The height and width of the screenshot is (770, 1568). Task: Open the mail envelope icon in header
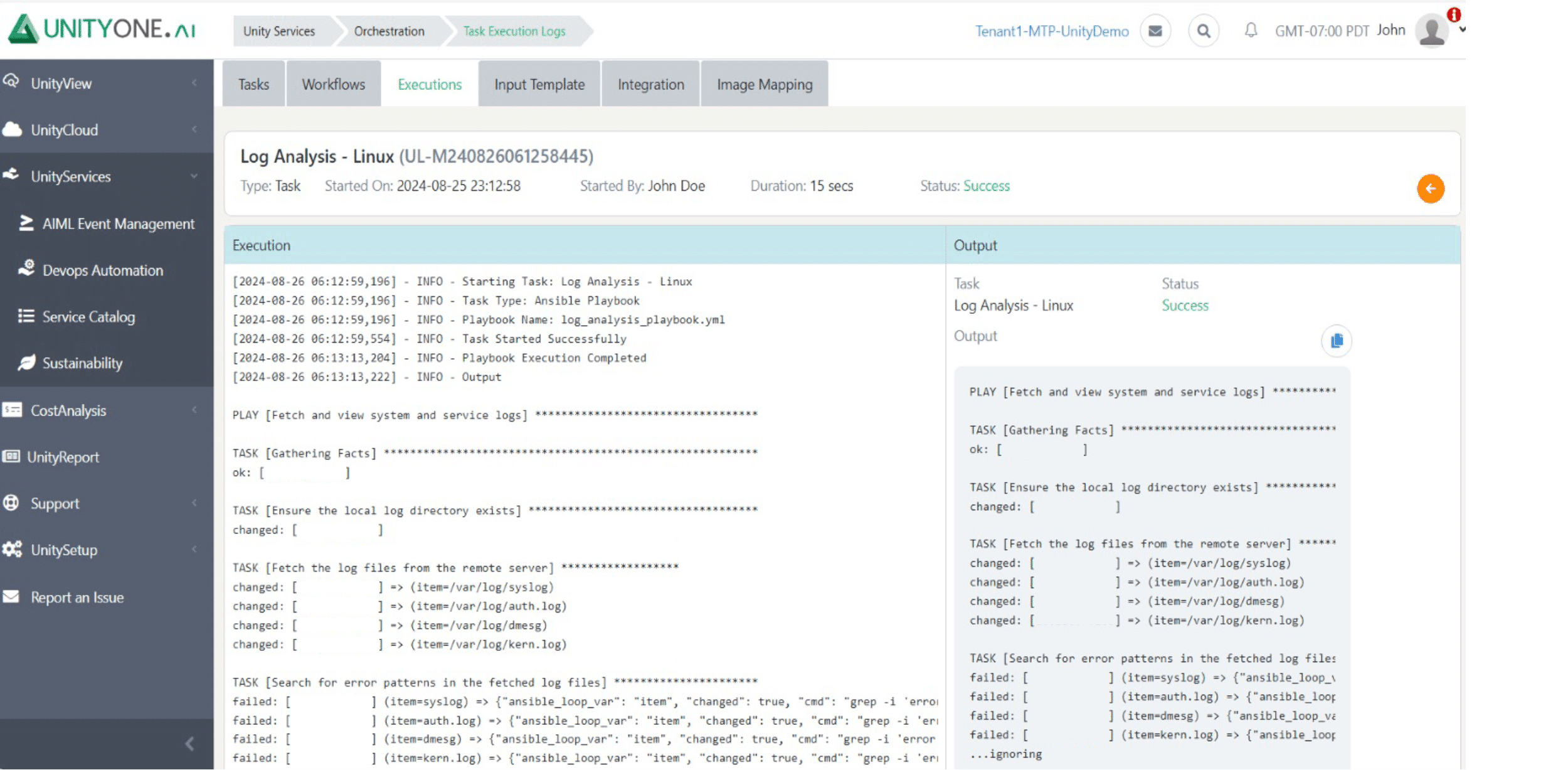point(1155,31)
